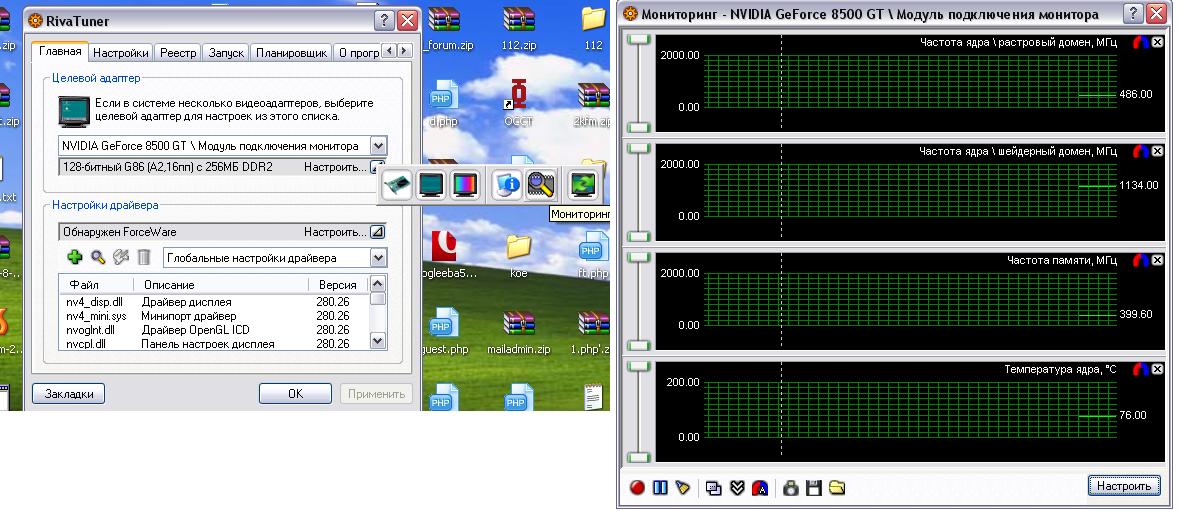The height and width of the screenshot is (512, 1197).
Task: Open target adapter NVIDIA GeForce 8500 GT dropdown
Action: pyautogui.click(x=379, y=146)
